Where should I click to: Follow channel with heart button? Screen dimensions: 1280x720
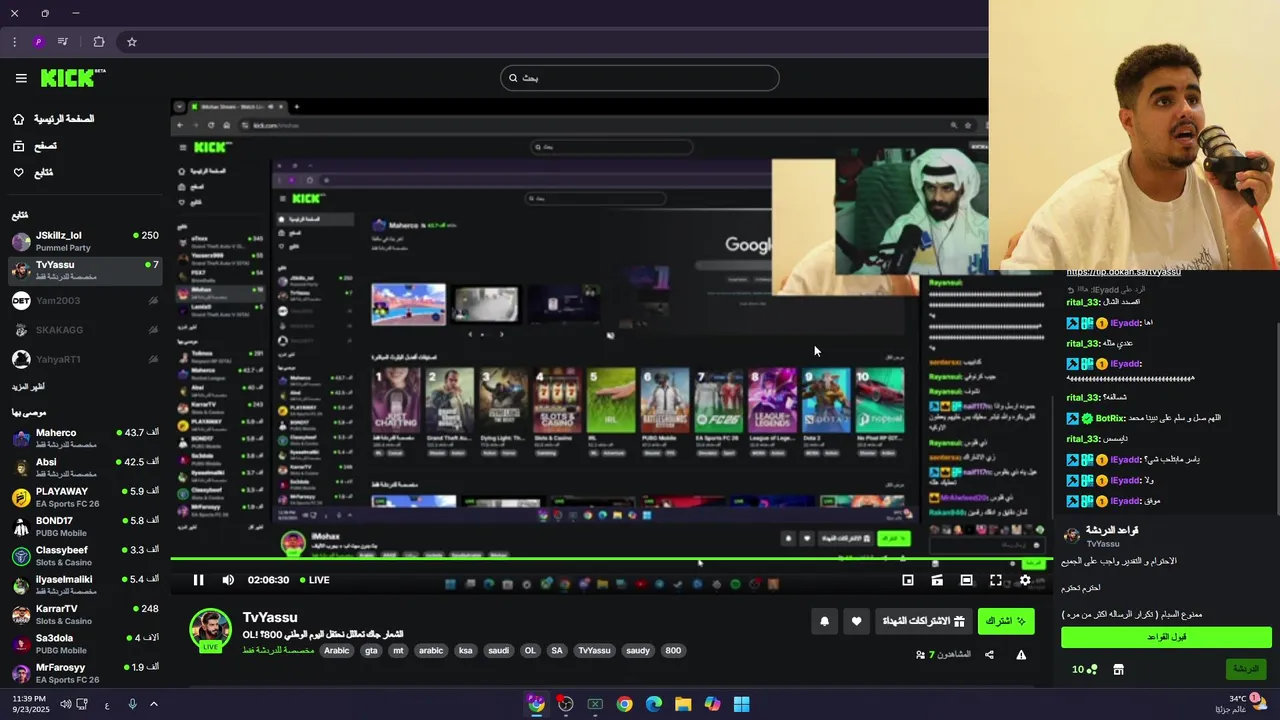tap(856, 621)
